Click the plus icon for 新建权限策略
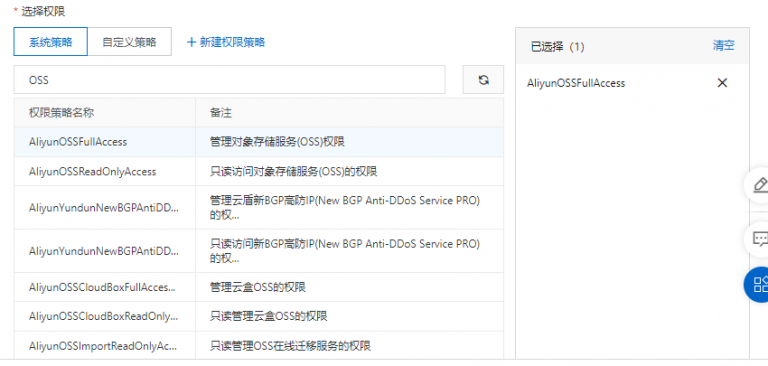The height and width of the screenshot is (366, 768). click(x=192, y=42)
